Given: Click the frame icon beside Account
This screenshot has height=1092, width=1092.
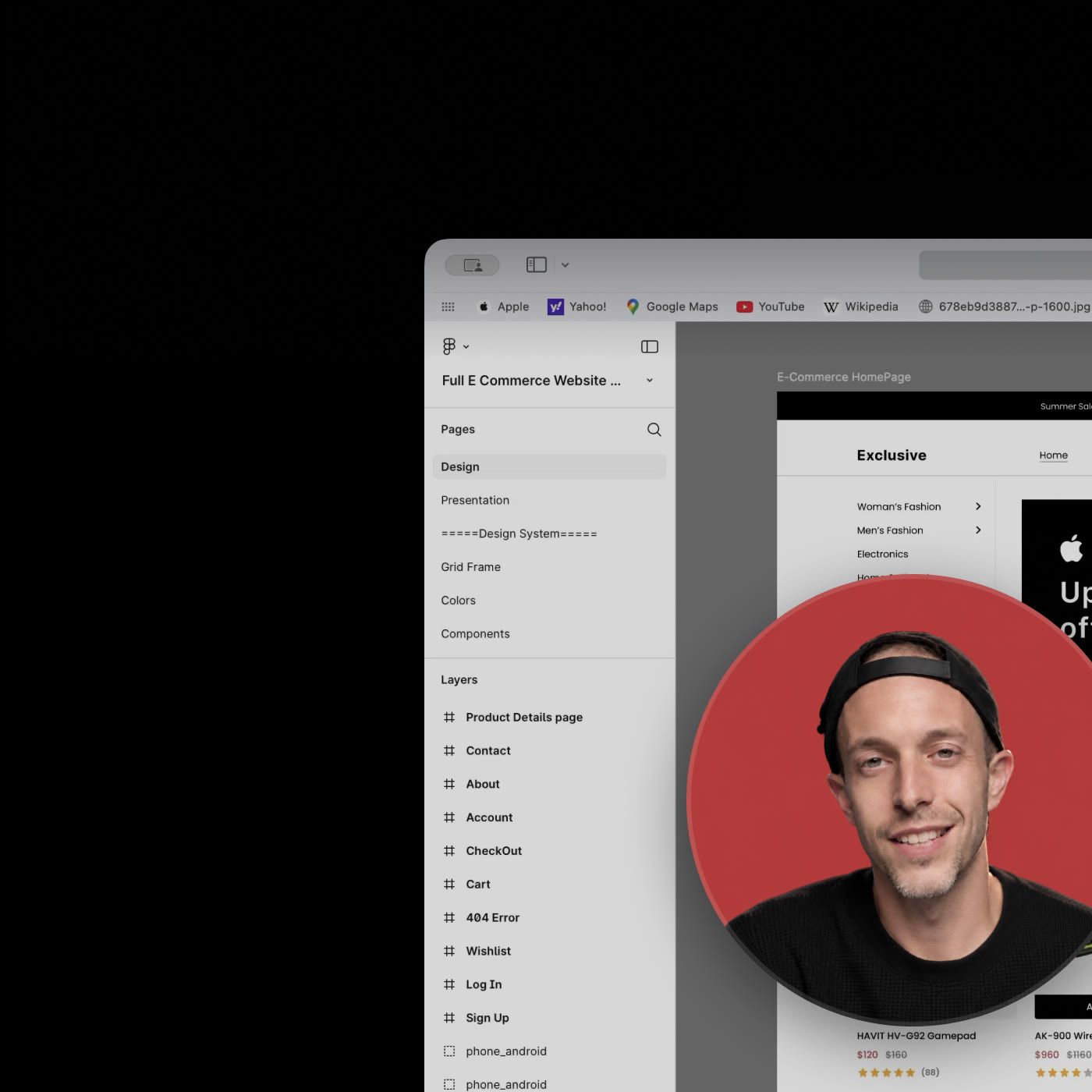Looking at the screenshot, I should 449,817.
